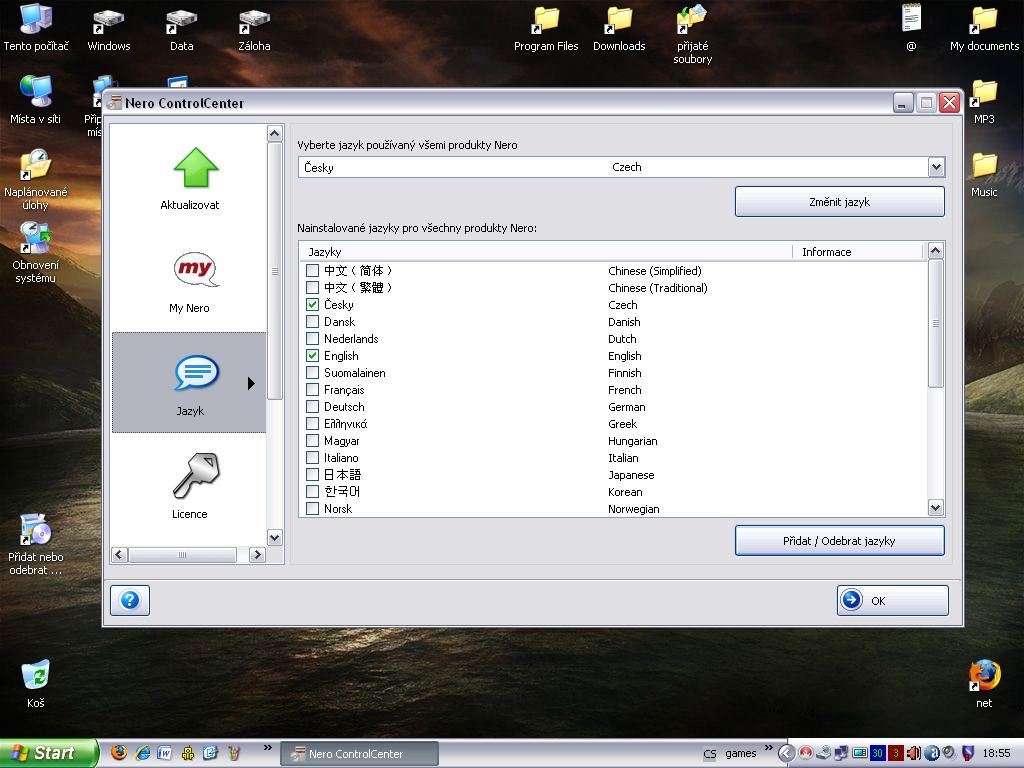Tick the Chinese (Traditional) language checkbox
Screen dimensions: 1024x768
pyautogui.click(x=313, y=287)
